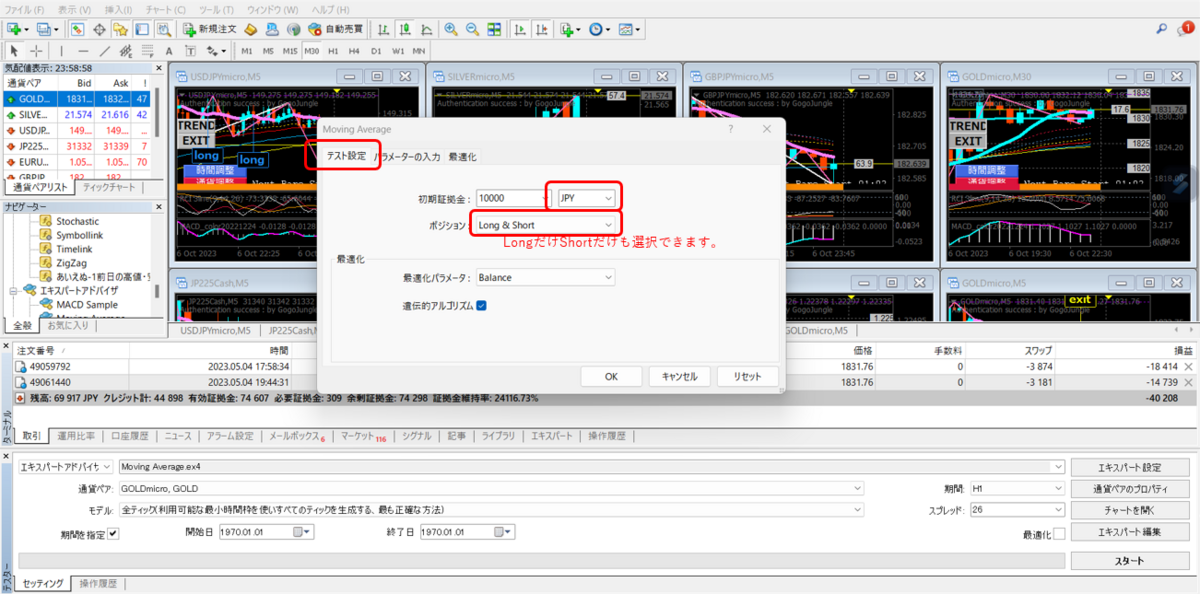The image size is (1200, 594).
Task: Switch to bar chart icon
Action: point(384,29)
